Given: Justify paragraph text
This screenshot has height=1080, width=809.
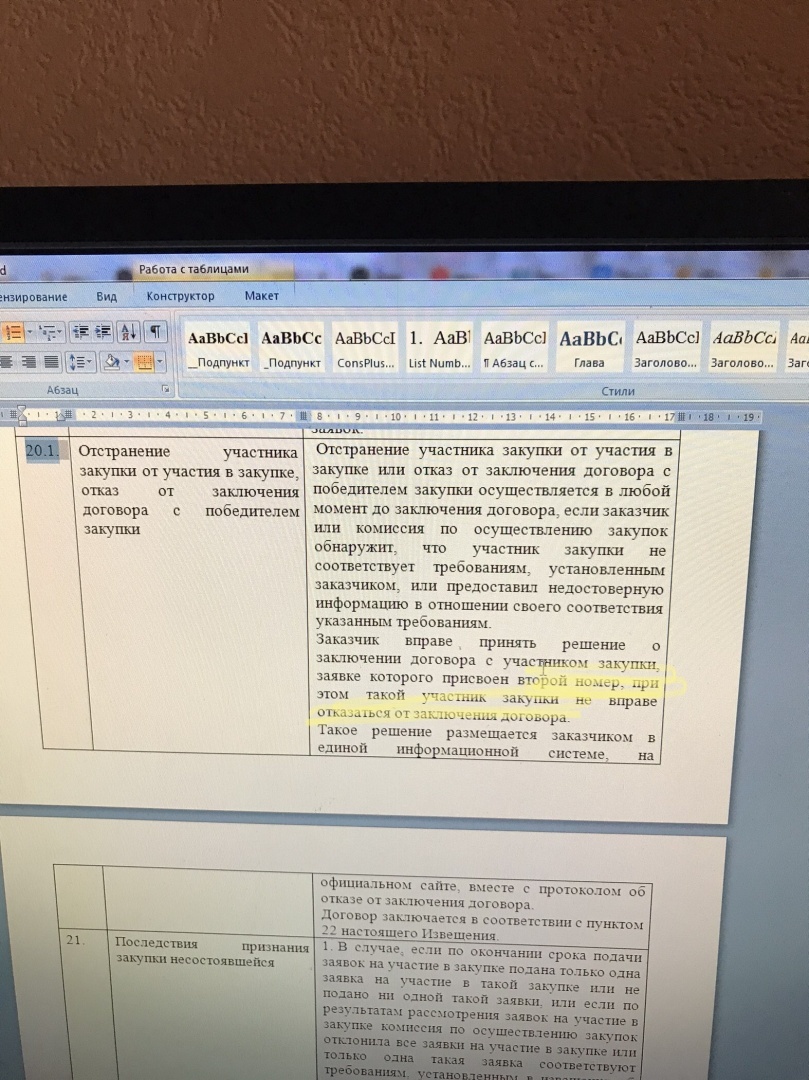Looking at the screenshot, I should pos(51,361).
